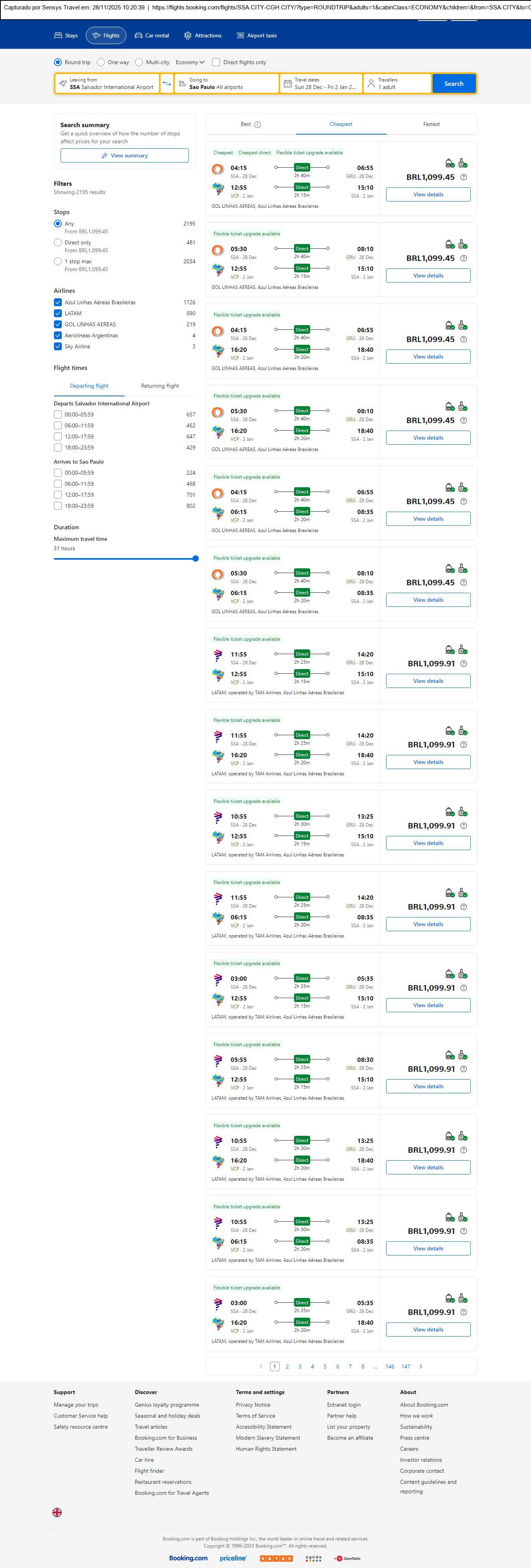Click the UK flag language icon
This screenshot has width=531, height=1568.
click(57, 1512)
